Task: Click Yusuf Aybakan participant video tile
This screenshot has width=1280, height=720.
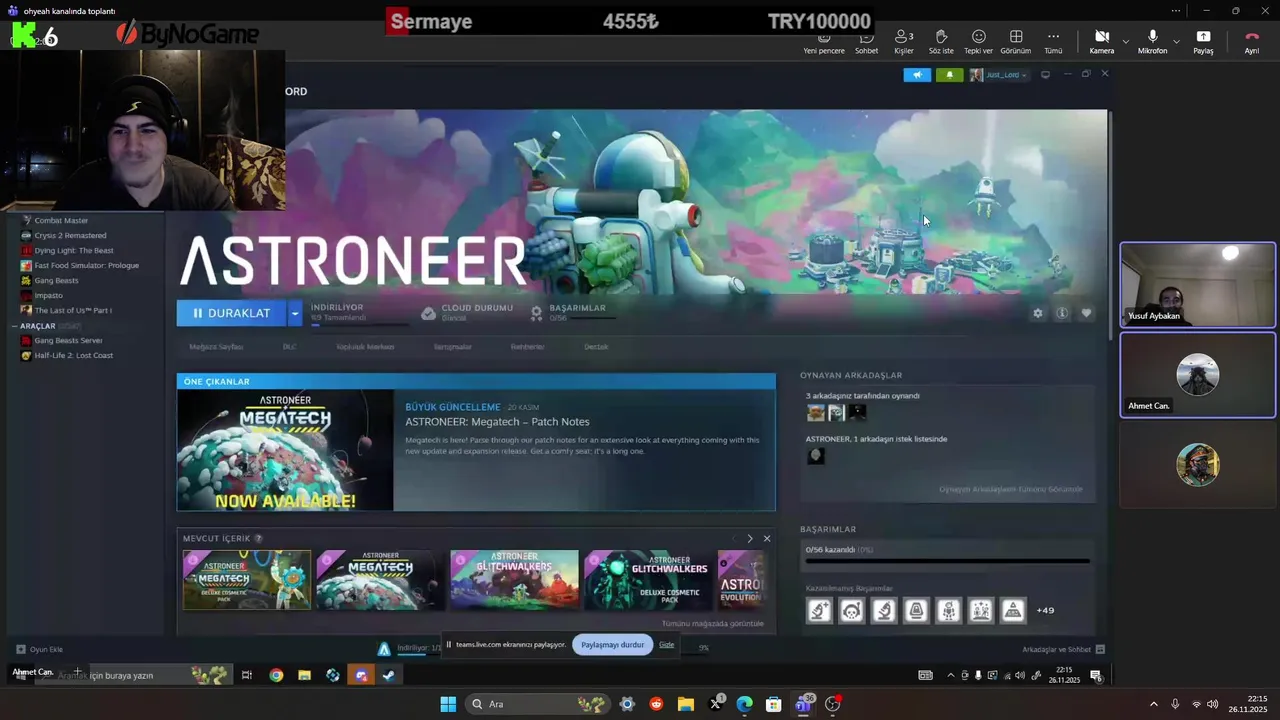Action: click(x=1198, y=285)
